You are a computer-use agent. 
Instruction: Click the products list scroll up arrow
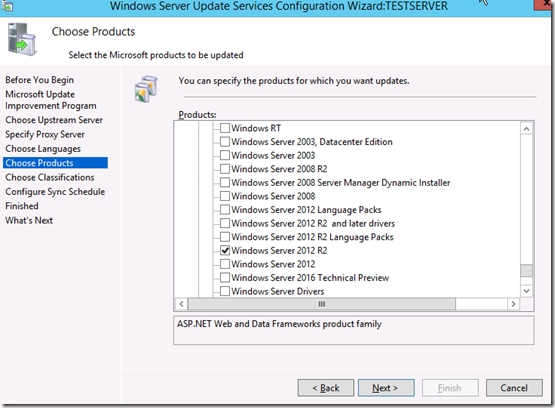pos(526,128)
